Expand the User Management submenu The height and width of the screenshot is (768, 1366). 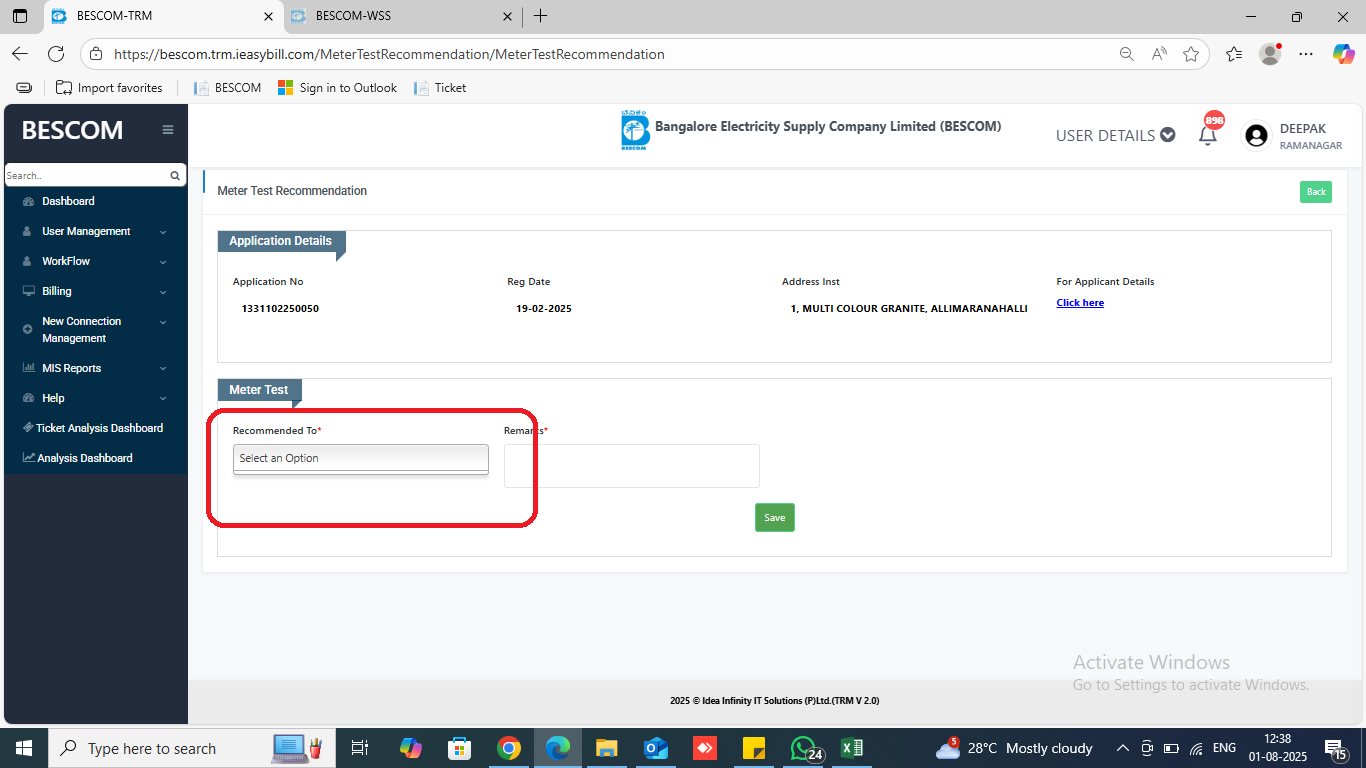(x=95, y=231)
